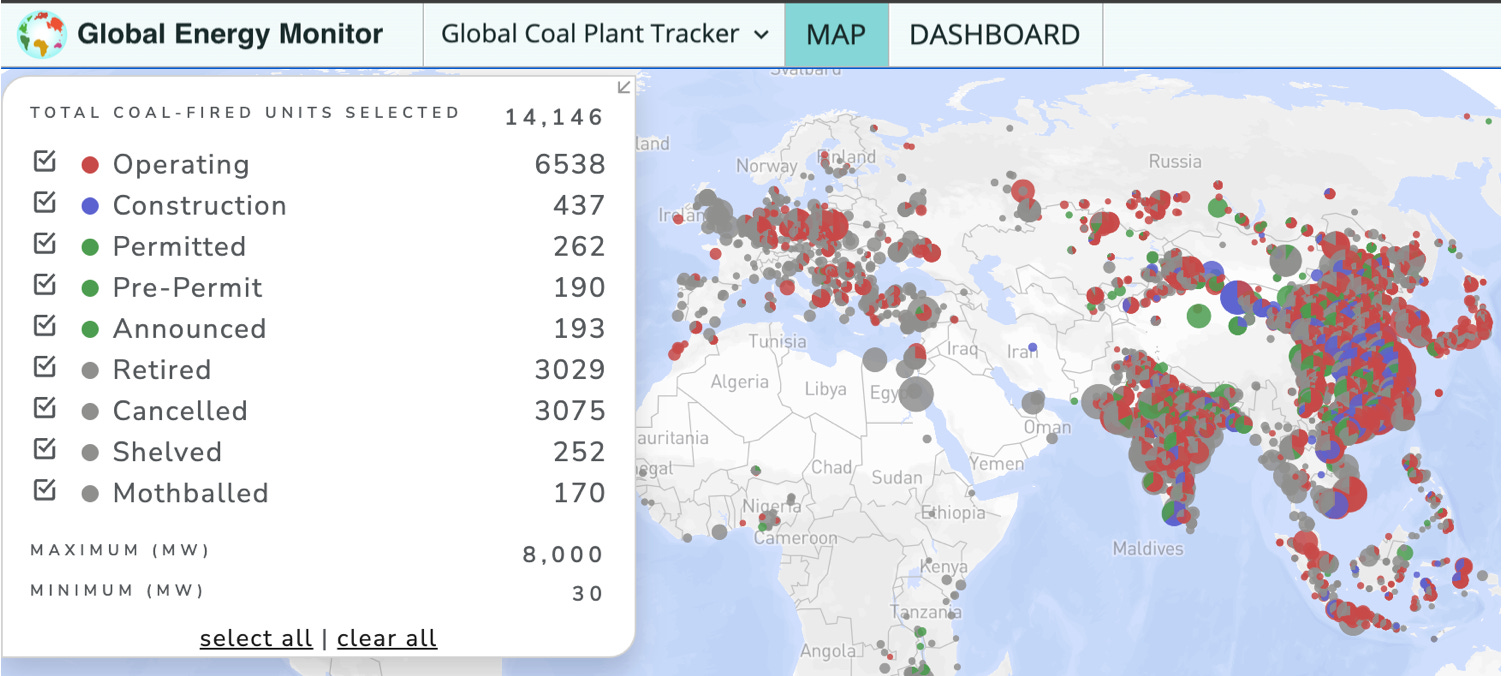Click the select all link
Viewport: 1504px width, 676px height.
[256, 638]
